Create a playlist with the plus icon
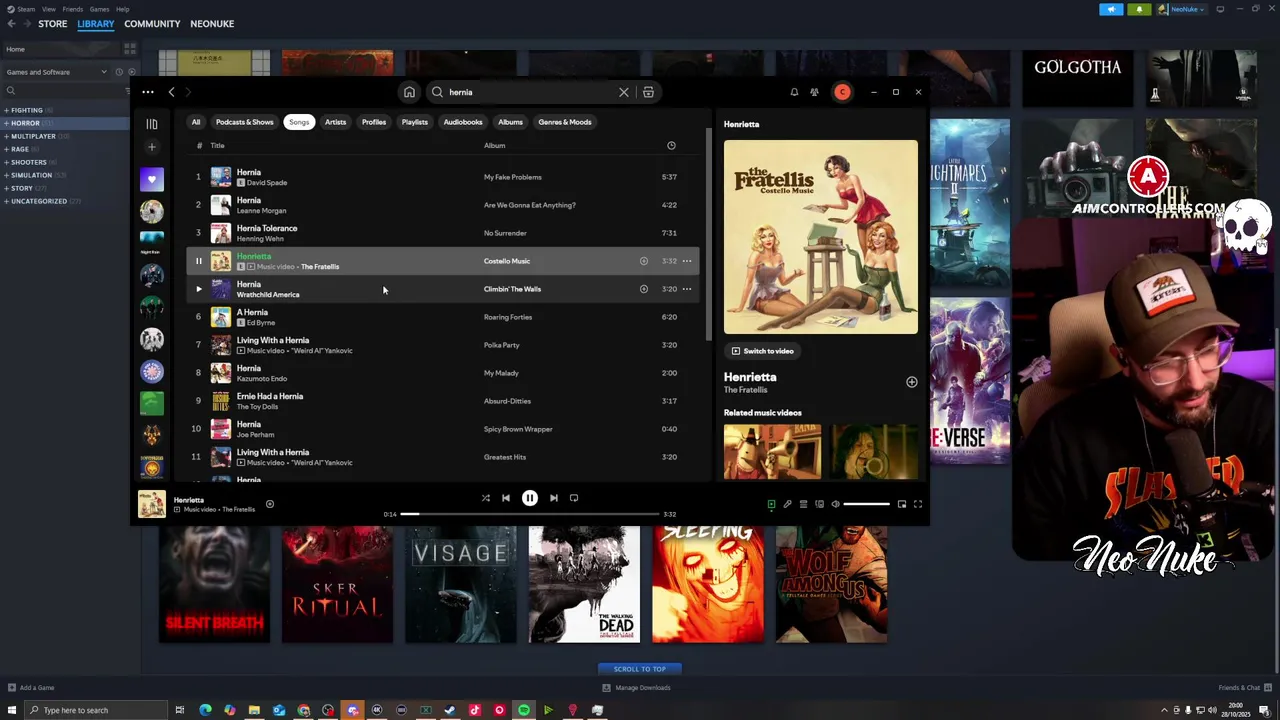Screen dimensions: 1280x720 [152, 147]
